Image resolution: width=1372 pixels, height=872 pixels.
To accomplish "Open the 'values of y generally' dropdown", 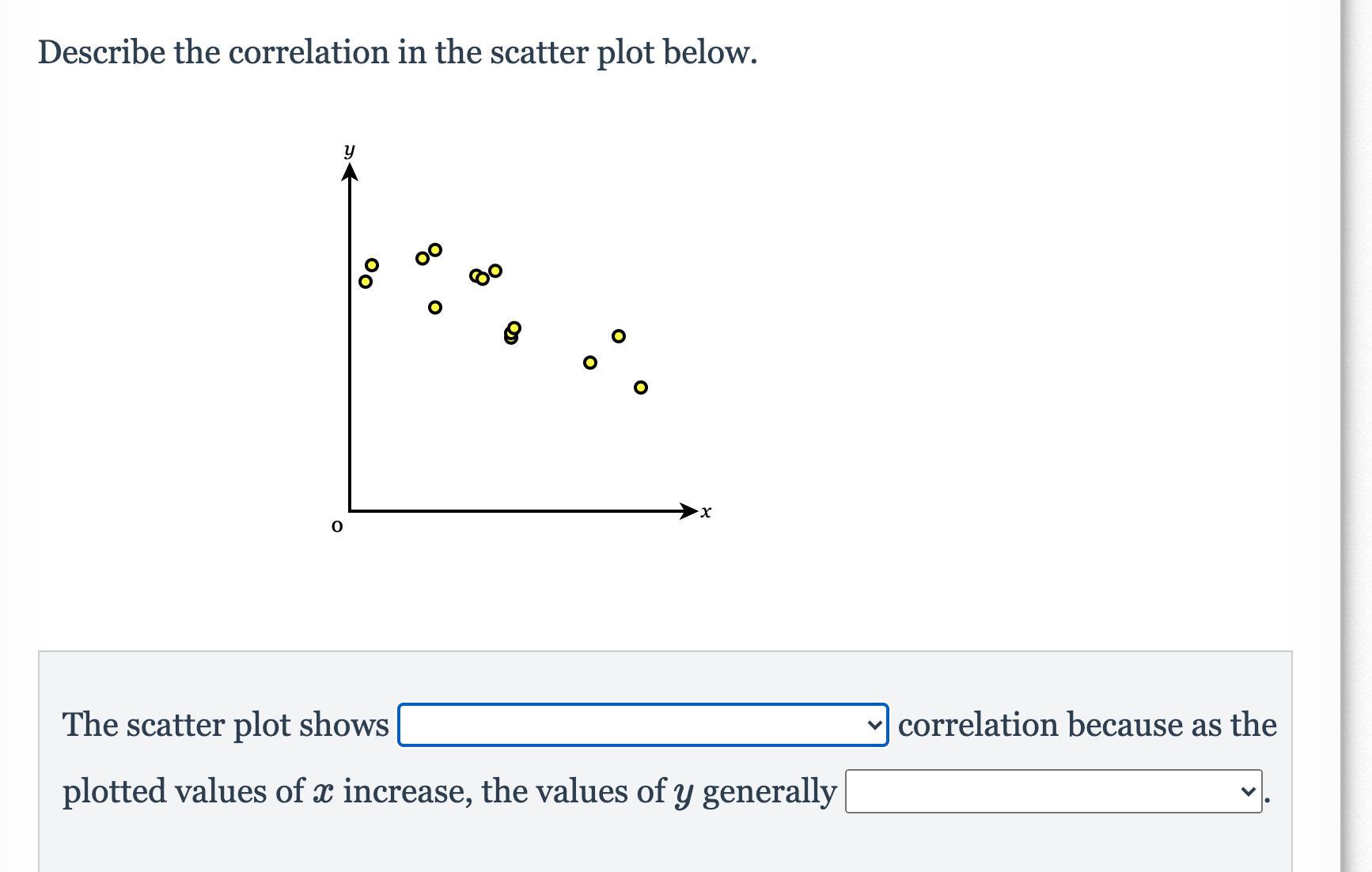I will pyautogui.click(x=1053, y=791).
